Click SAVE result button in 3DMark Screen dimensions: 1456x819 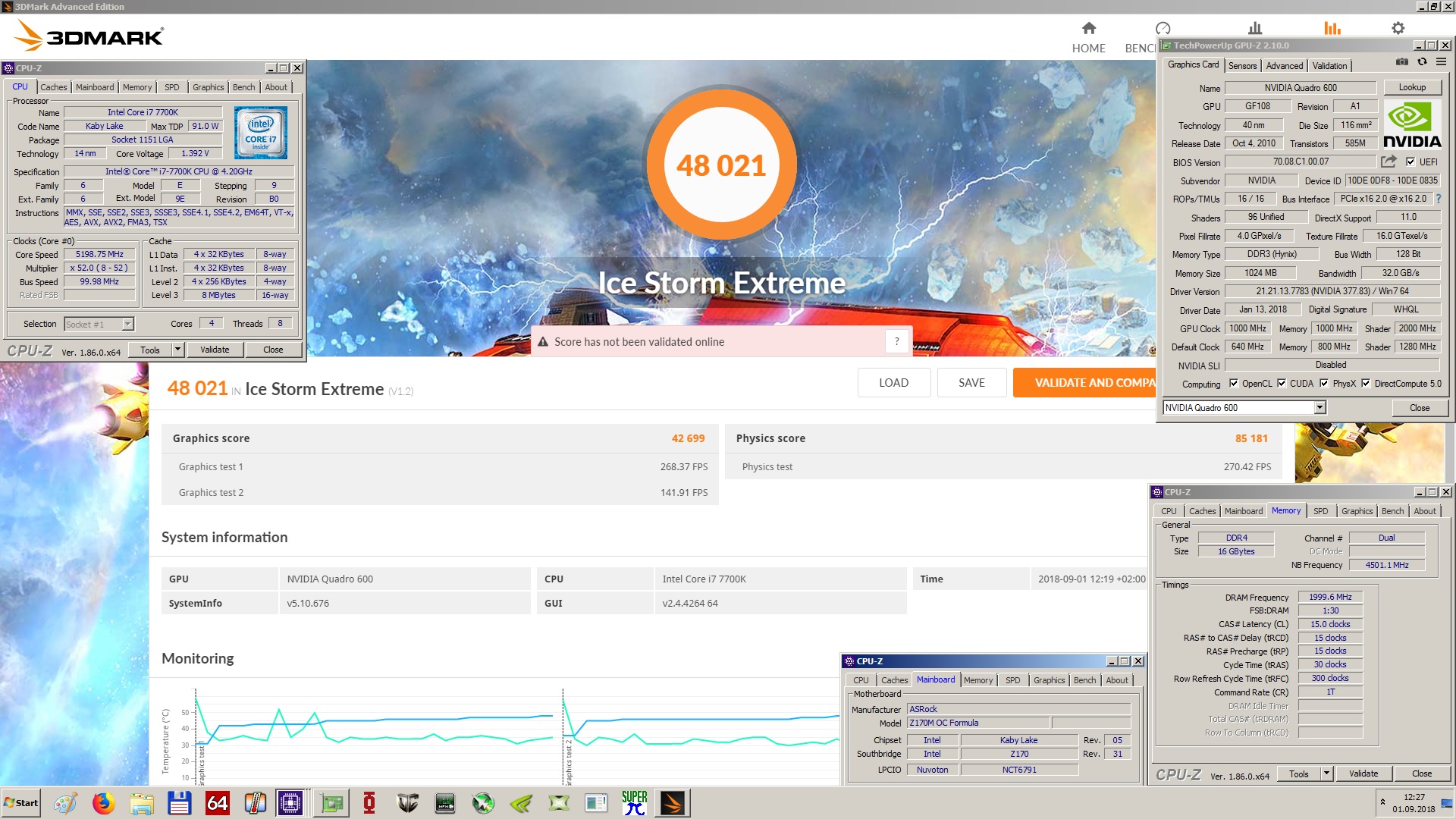click(971, 383)
